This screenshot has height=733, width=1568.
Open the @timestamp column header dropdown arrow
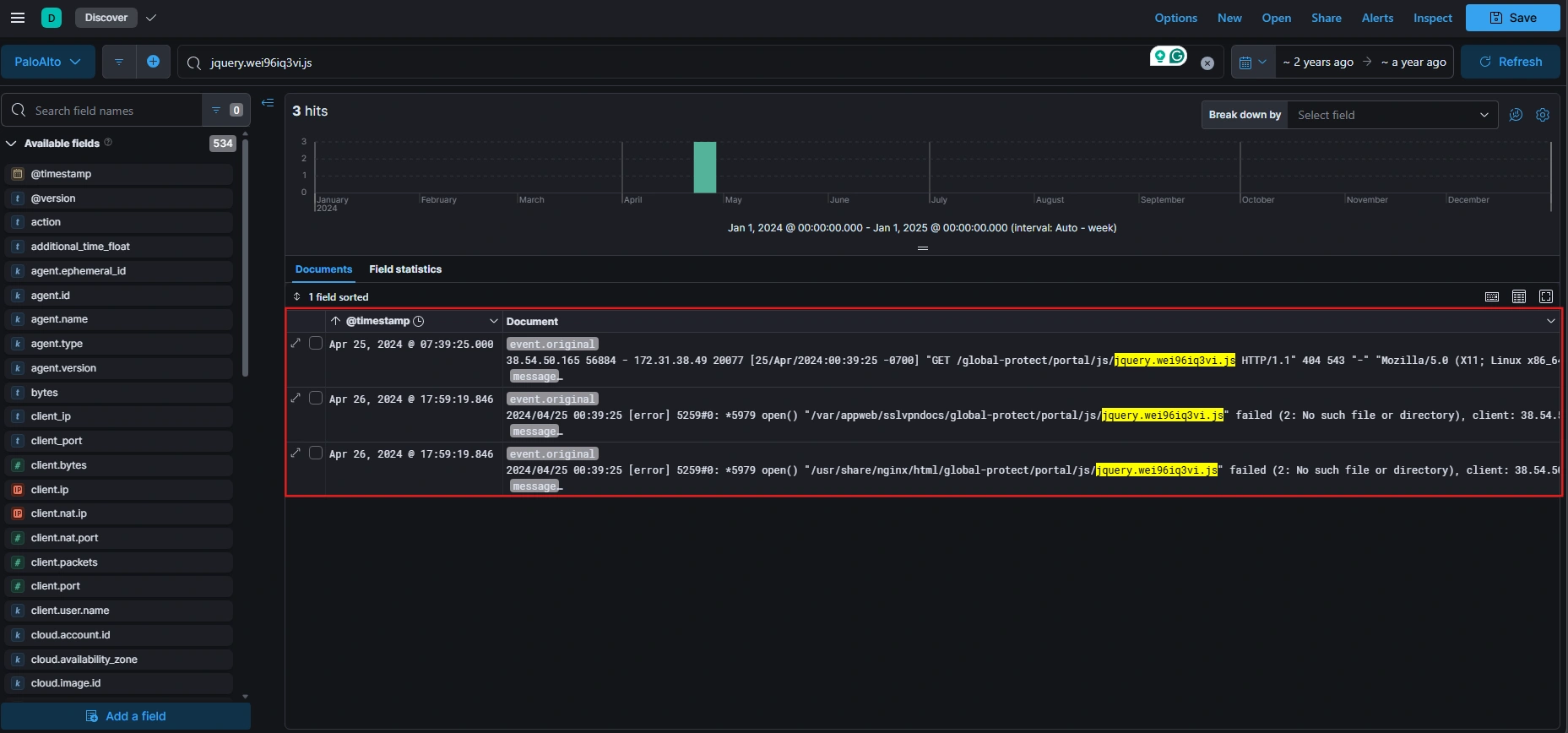click(x=494, y=322)
